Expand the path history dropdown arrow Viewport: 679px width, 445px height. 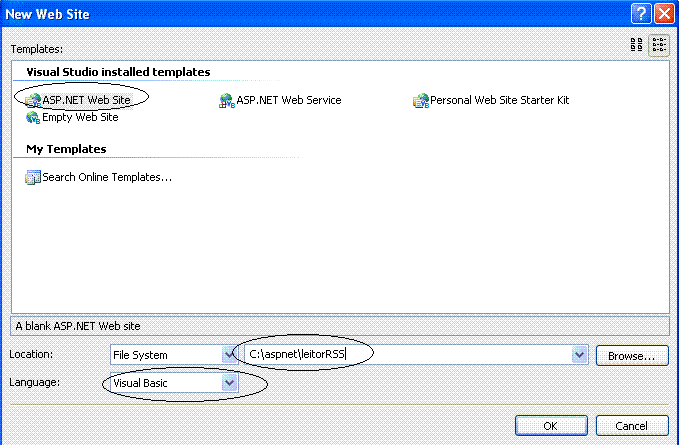click(x=579, y=355)
